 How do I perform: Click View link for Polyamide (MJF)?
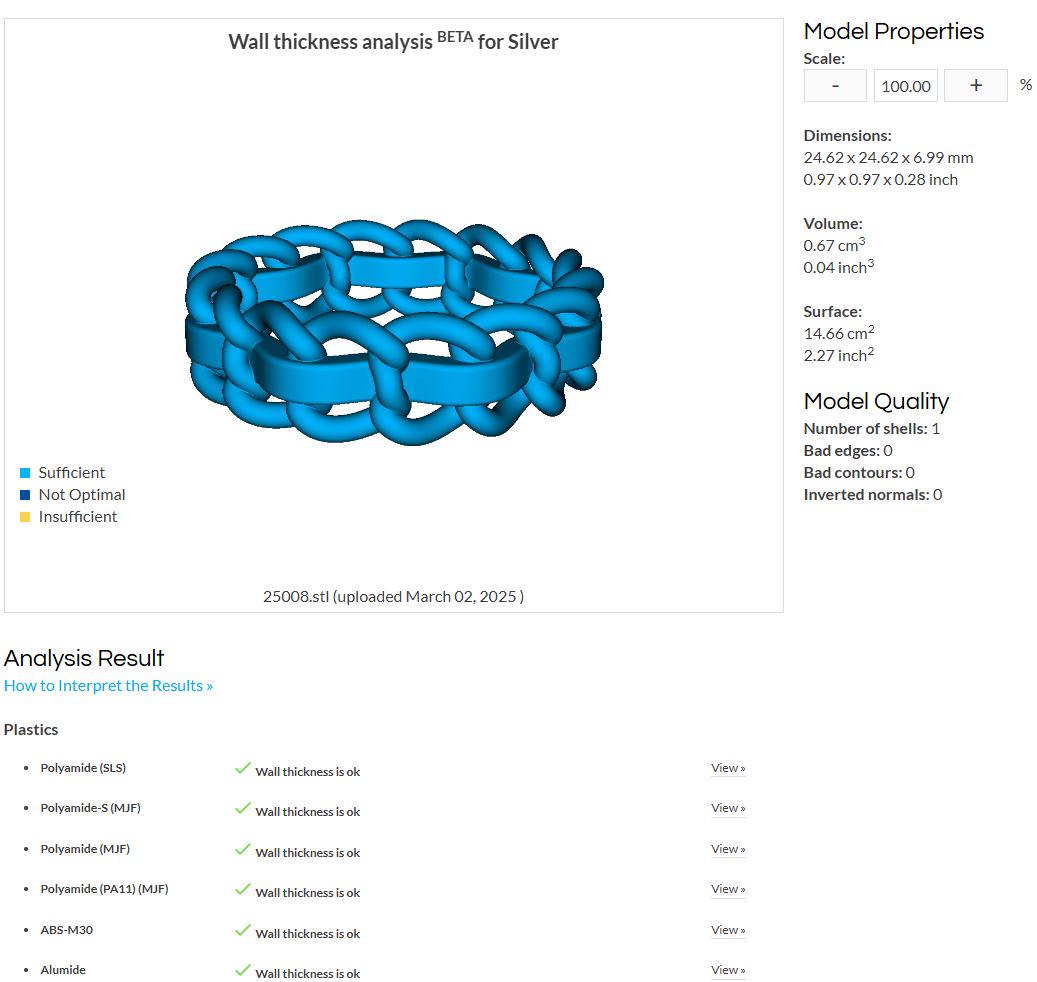coord(728,848)
